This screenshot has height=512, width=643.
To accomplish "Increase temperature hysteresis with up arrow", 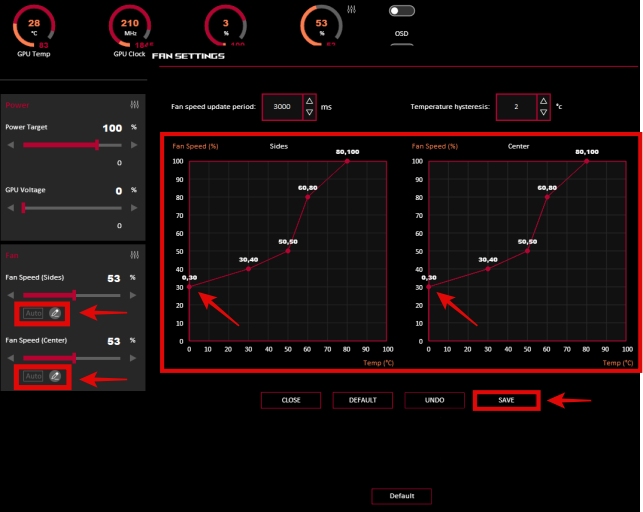I will coord(544,101).
